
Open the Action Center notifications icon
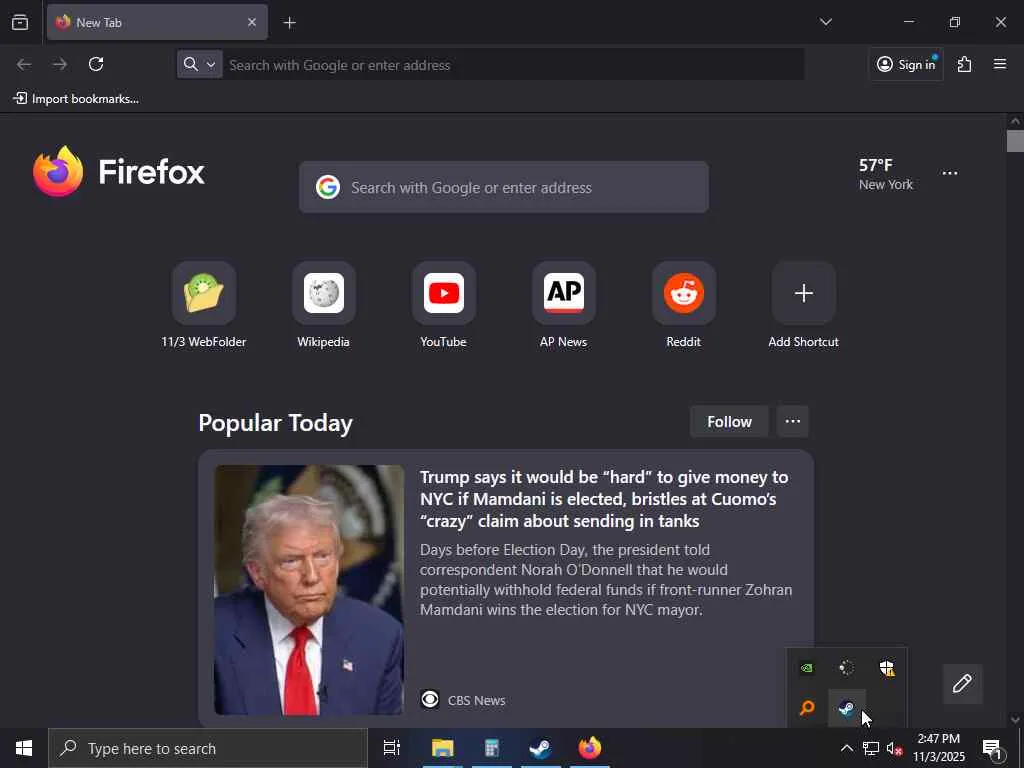[993, 748]
